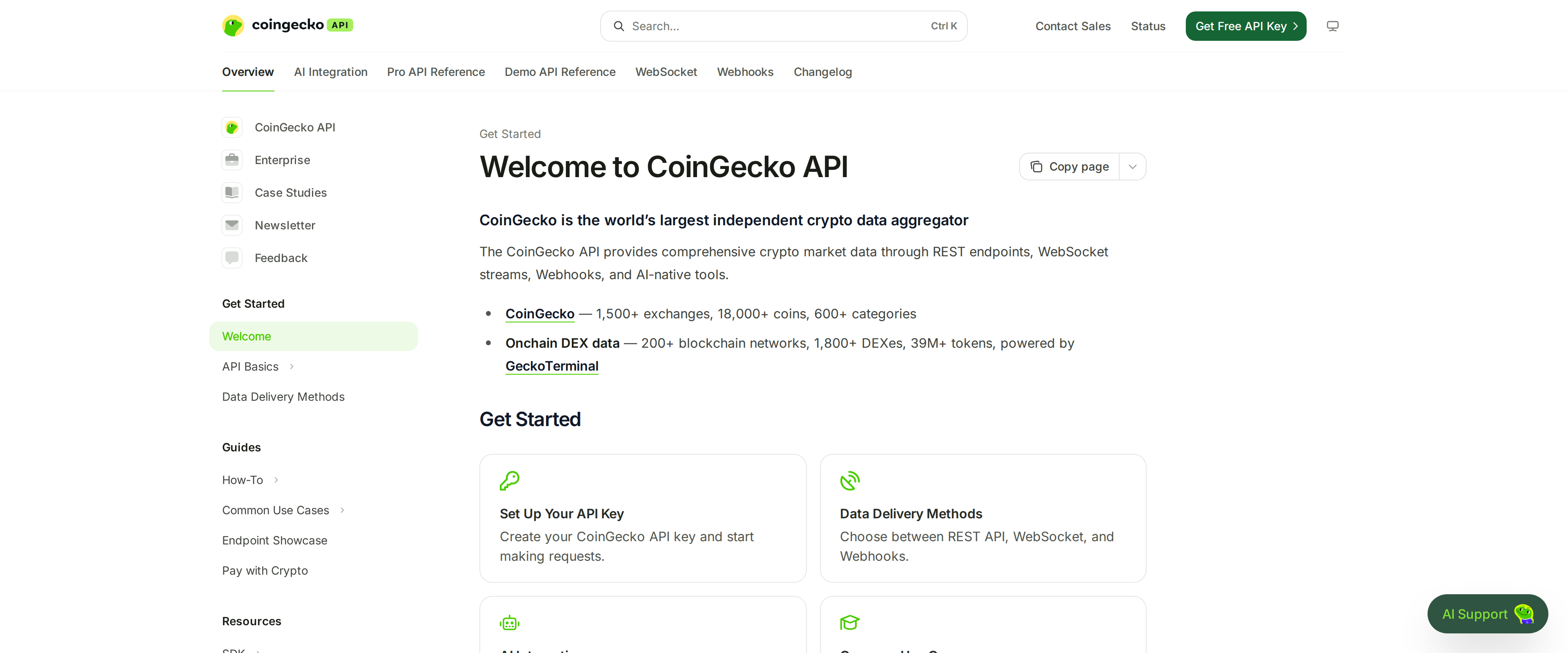Follow the GeckoTerminal hyperlink
The height and width of the screenshot is (653, 1568).
[552, 366]
